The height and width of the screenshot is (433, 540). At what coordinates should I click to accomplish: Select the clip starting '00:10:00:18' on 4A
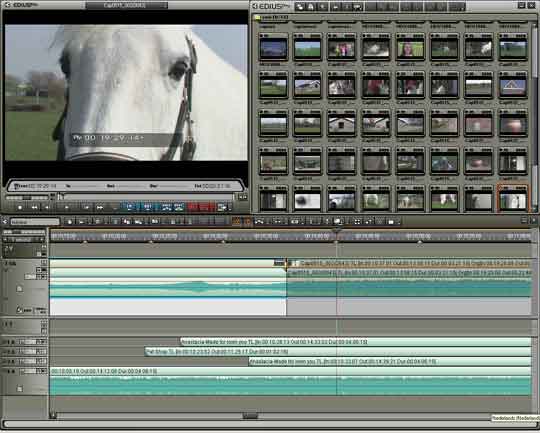point(291,371)
